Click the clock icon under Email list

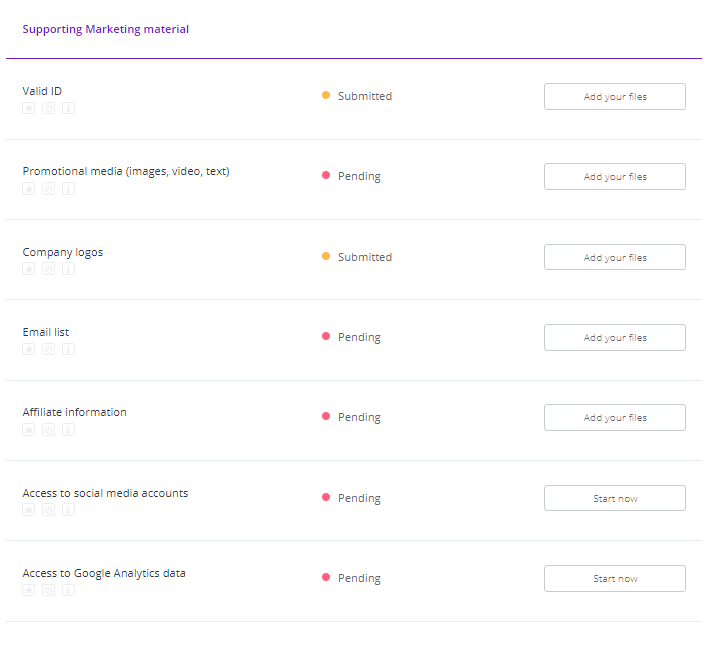pyautogui.click(x=48, y=349)
